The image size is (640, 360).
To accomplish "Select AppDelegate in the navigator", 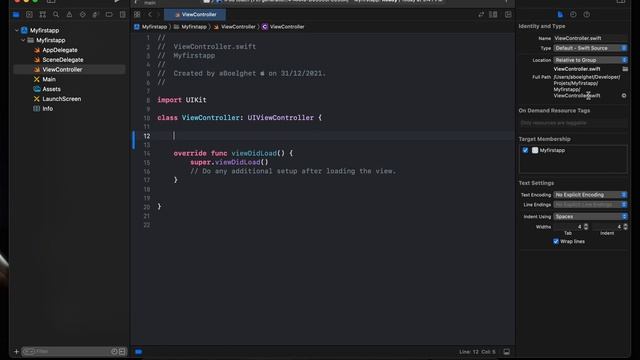I will point(60,50).
